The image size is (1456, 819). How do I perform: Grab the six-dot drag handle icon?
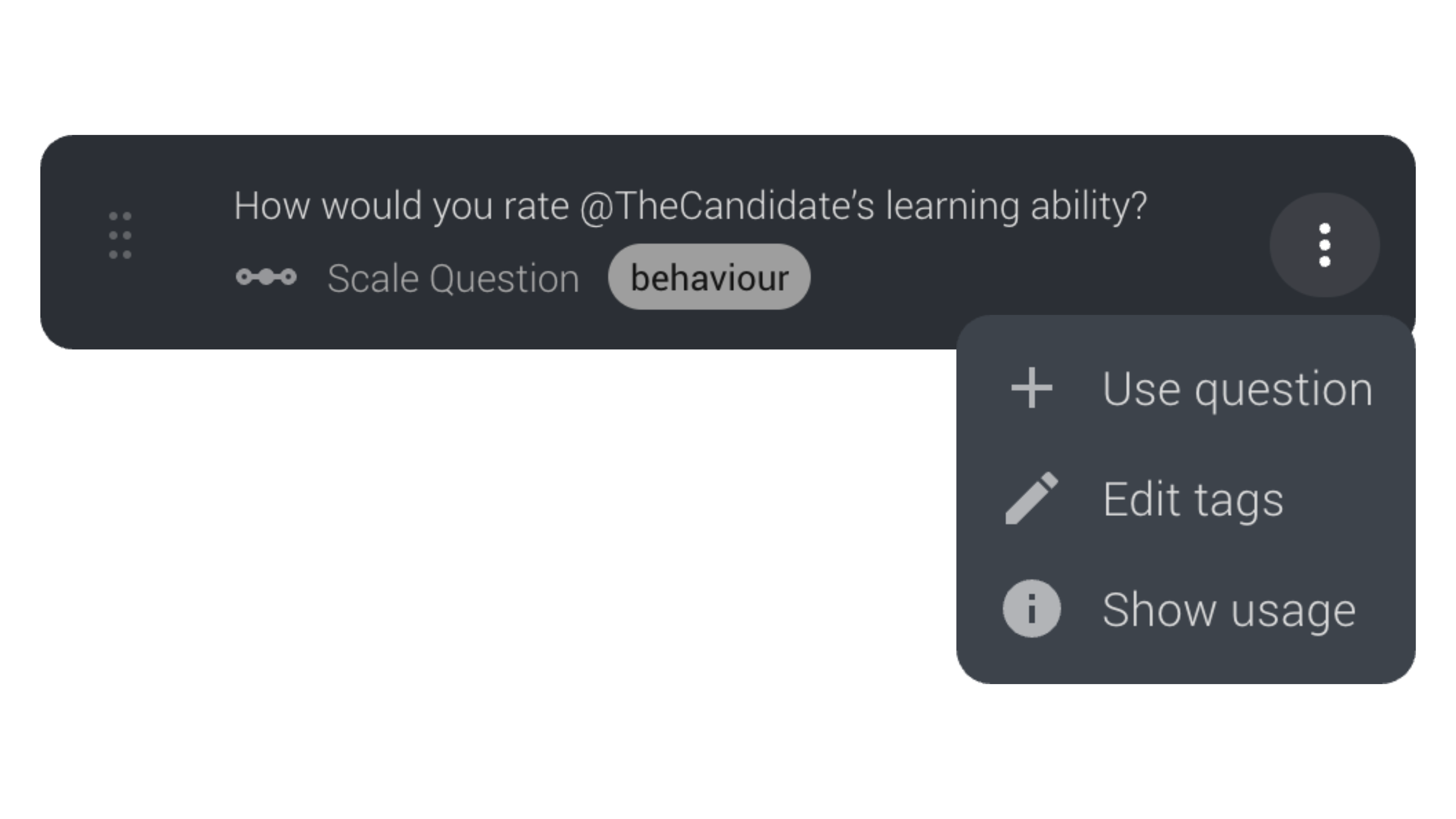pyautogui.click(x=120, y=235)
